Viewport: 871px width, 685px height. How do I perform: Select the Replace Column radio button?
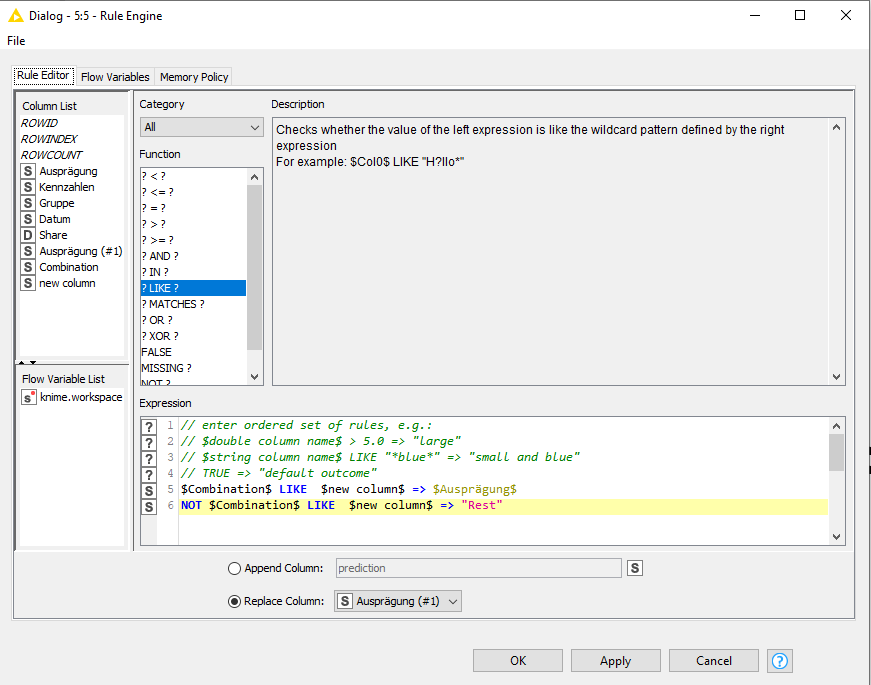234,601
